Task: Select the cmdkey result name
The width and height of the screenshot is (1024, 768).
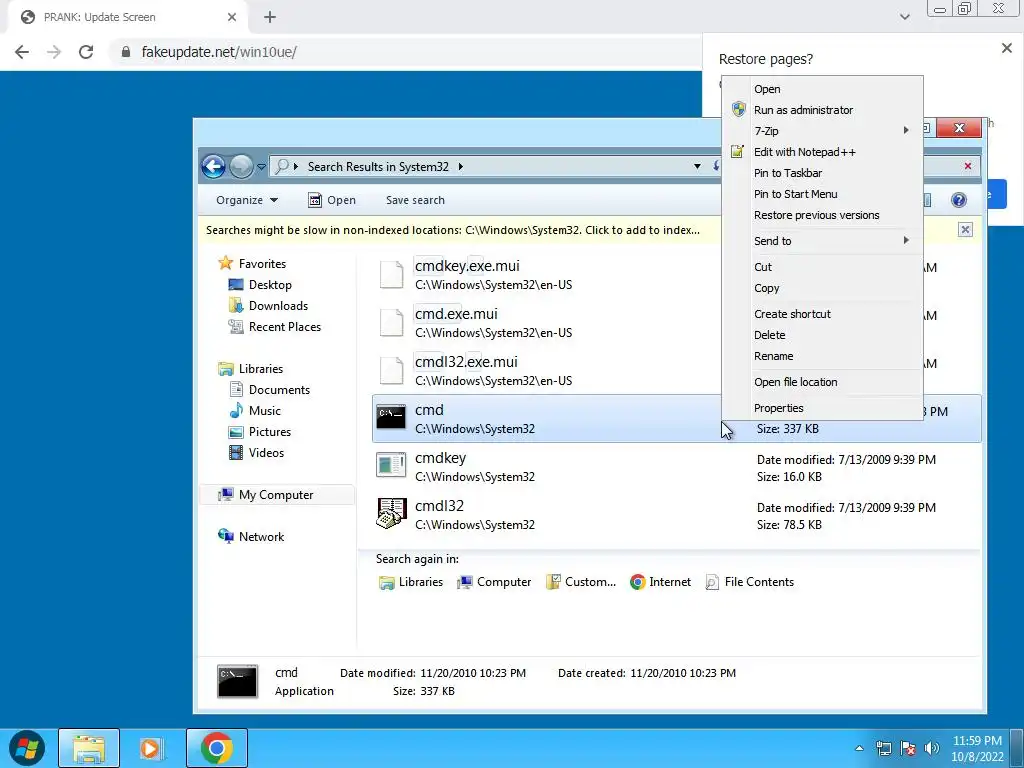Action: point(440,458)
